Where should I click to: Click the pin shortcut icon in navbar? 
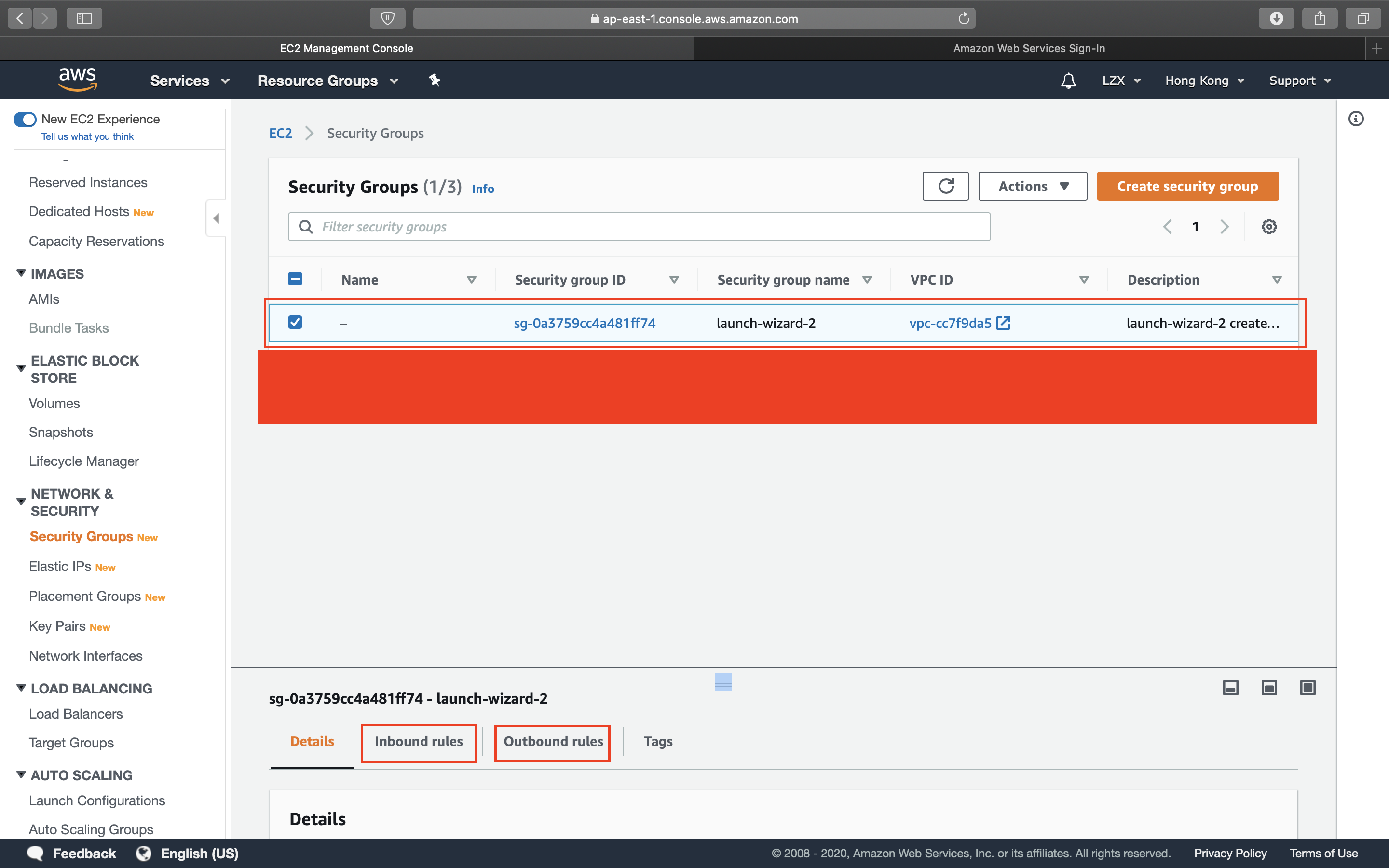(x=435, y=81)
